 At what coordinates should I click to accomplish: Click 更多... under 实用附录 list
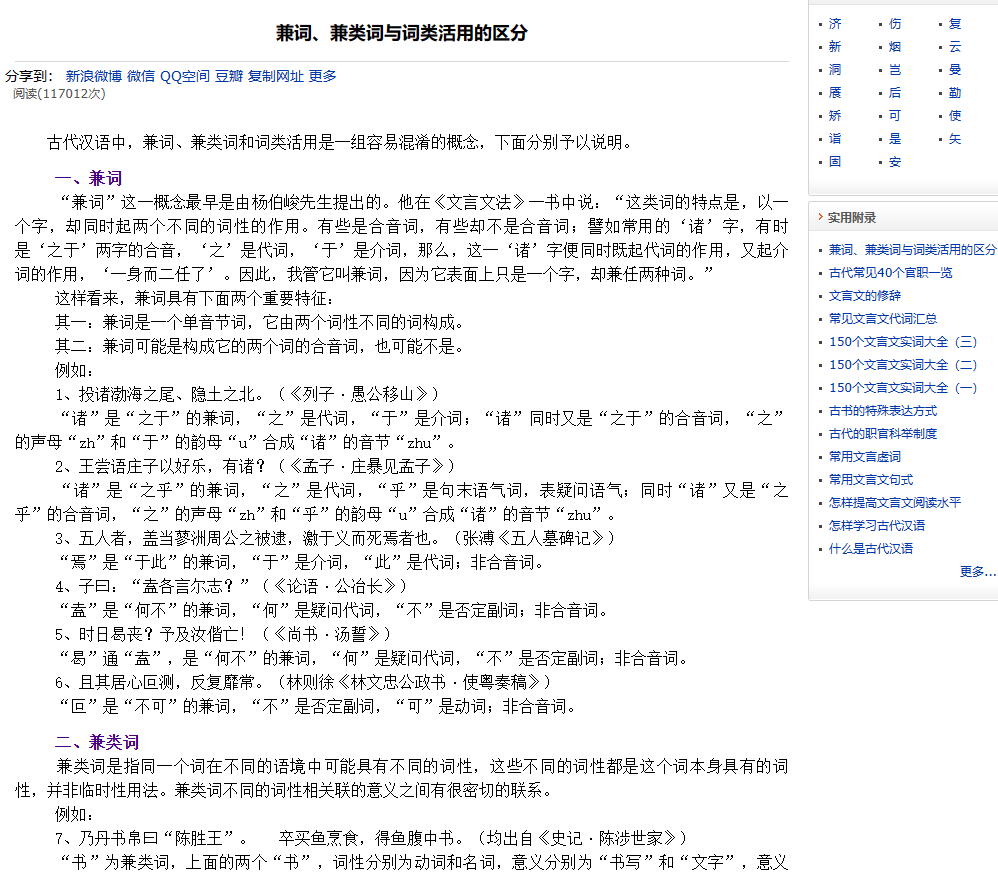(978, 571)
